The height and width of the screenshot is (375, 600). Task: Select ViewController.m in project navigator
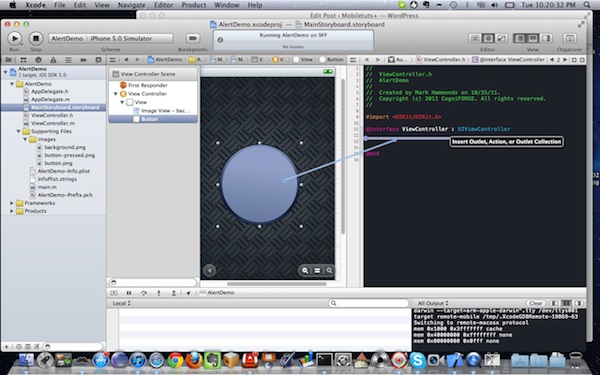coord(52,123)
